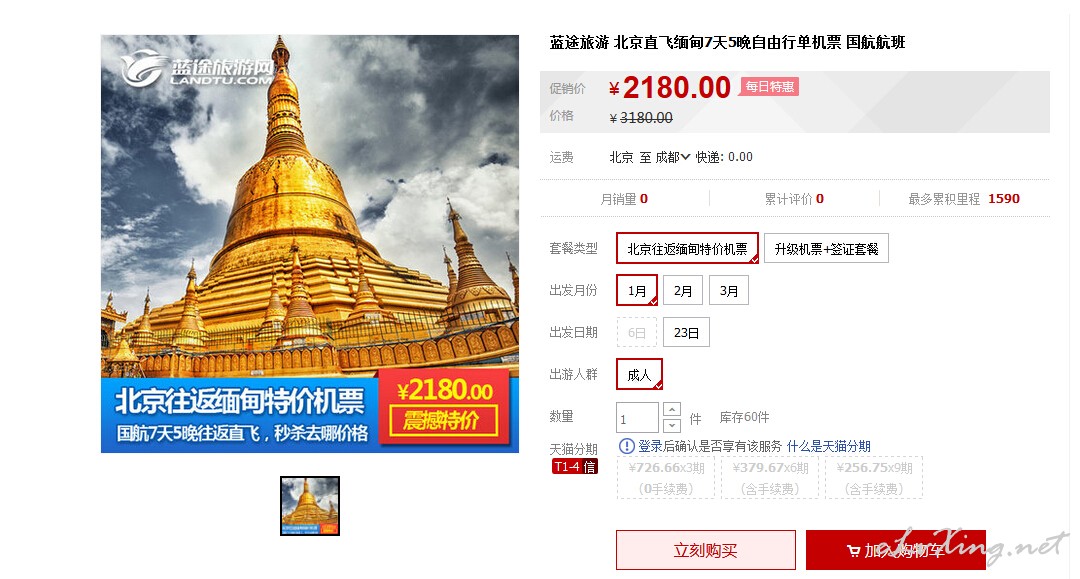Click the Landtu logo on product image
This screenshot has height=579, width=1080.
click(x=197, y=69)
